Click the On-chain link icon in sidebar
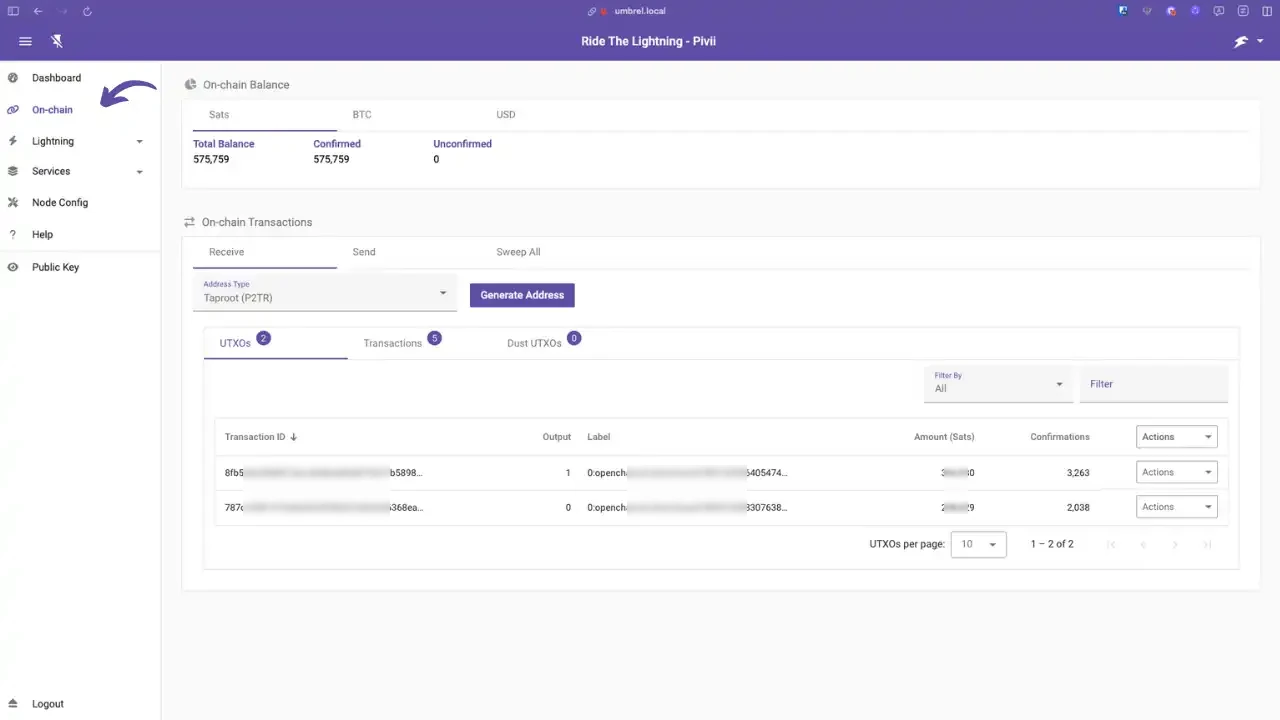Image resolution: width=1280 pixels, height=720 pixels. (x=13, y=110)
